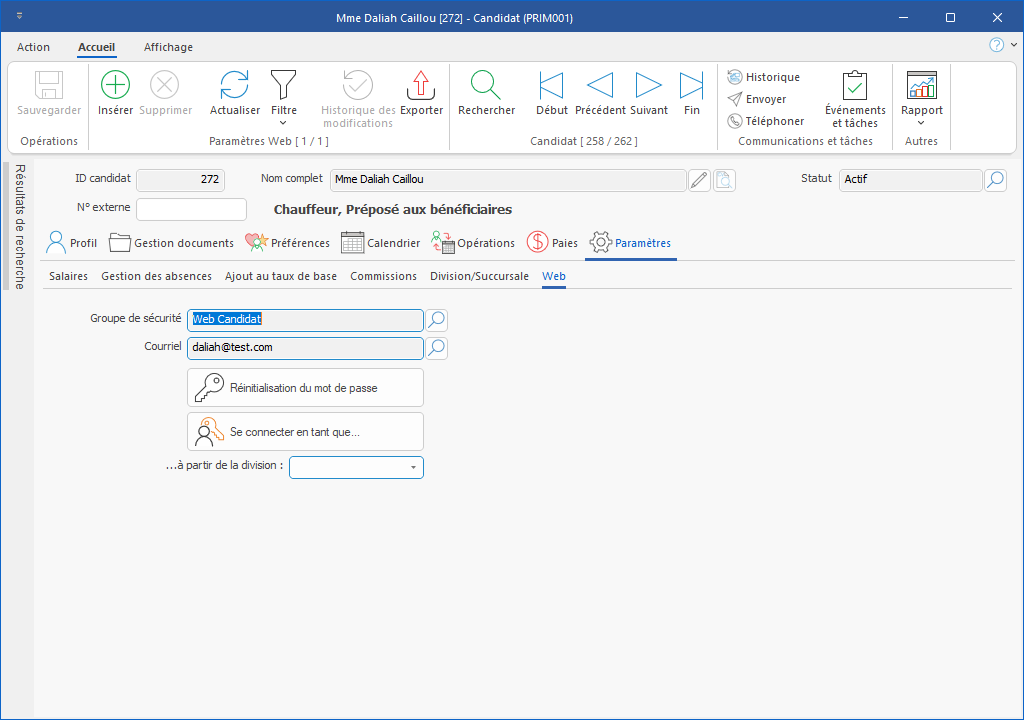Open the Résultats de recherche side panel

point(19,226)
